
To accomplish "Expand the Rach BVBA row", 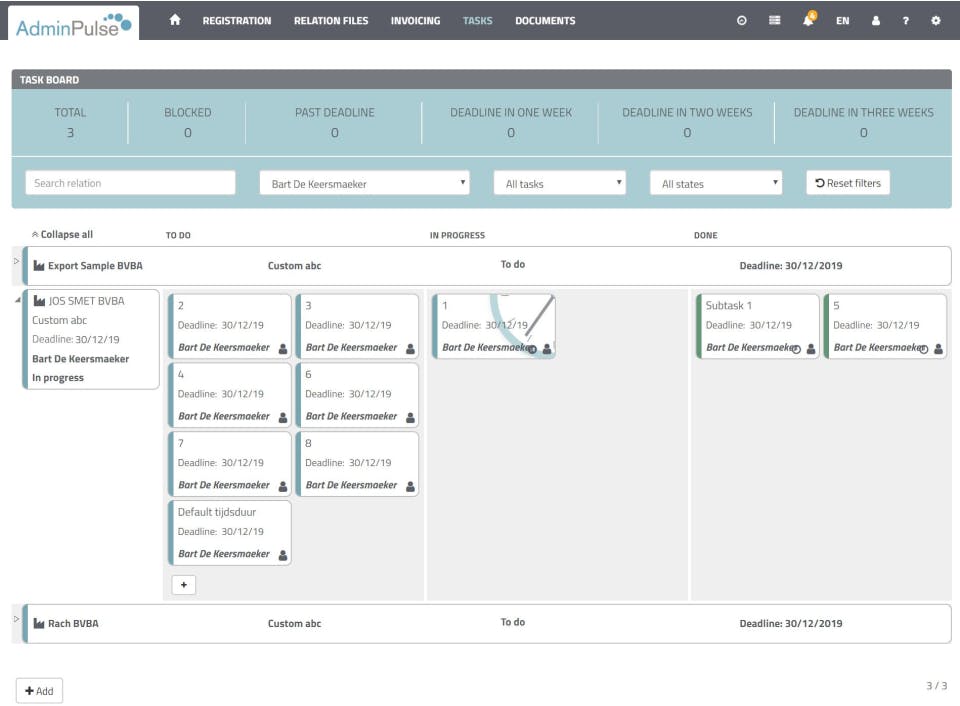I will click(17, 618).
